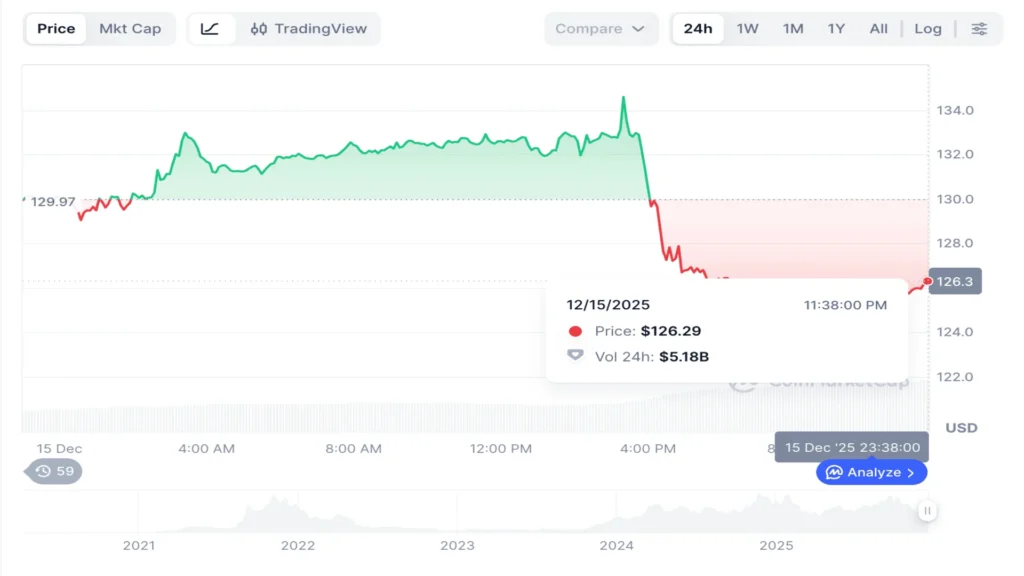Select the line chart icon

[210, 29]
